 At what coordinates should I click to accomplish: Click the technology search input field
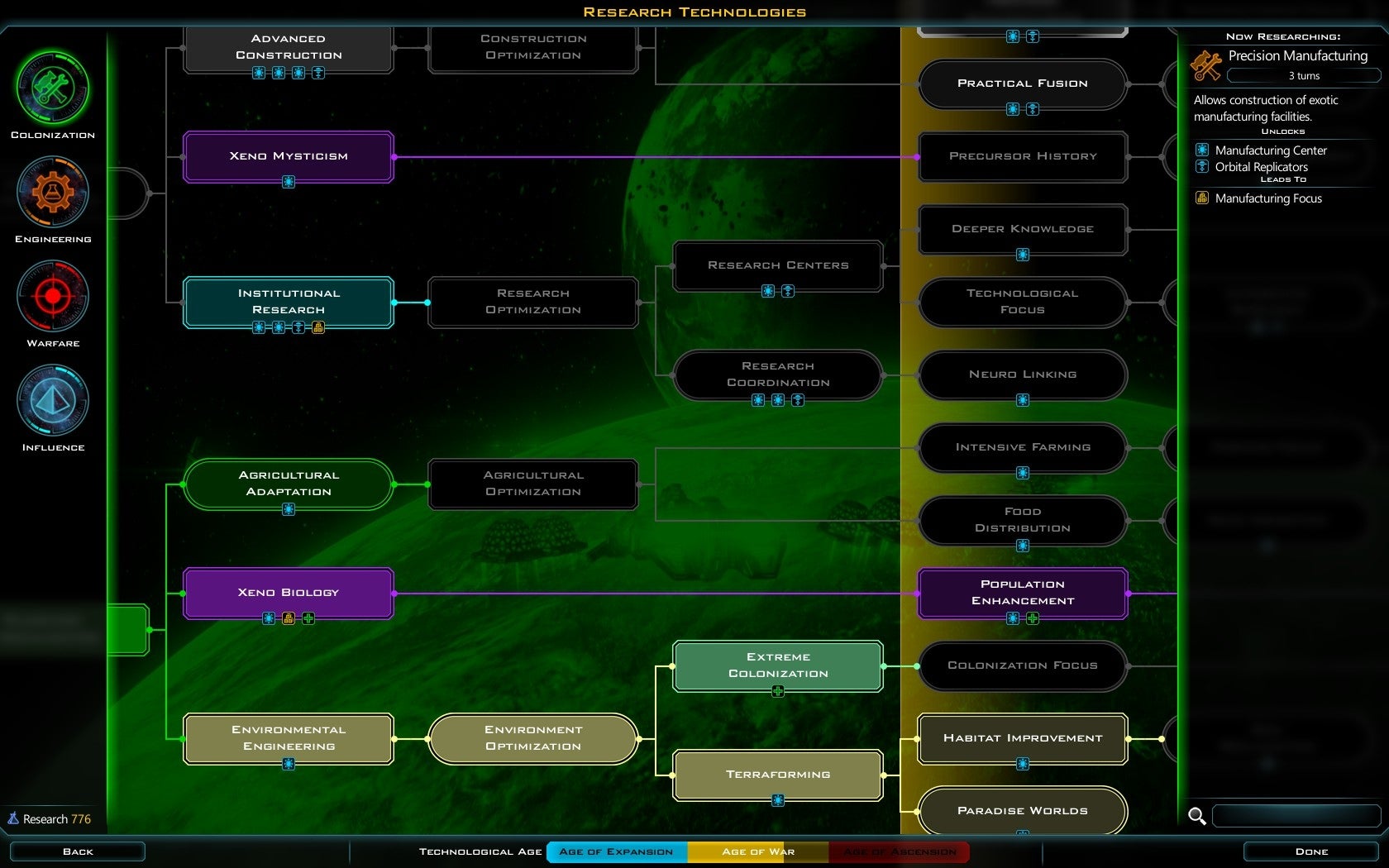pos(1296,816)
